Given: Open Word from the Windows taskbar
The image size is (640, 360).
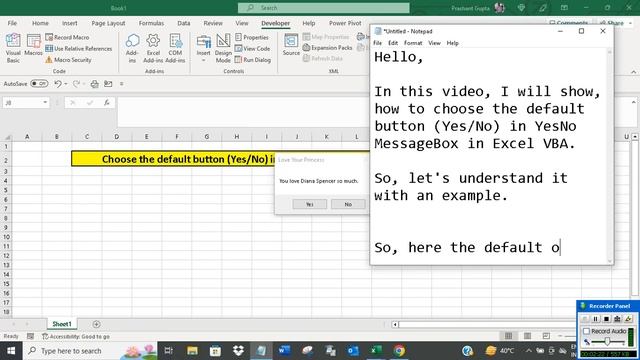Looking at the screenshot, I should (x=284, y=350).
